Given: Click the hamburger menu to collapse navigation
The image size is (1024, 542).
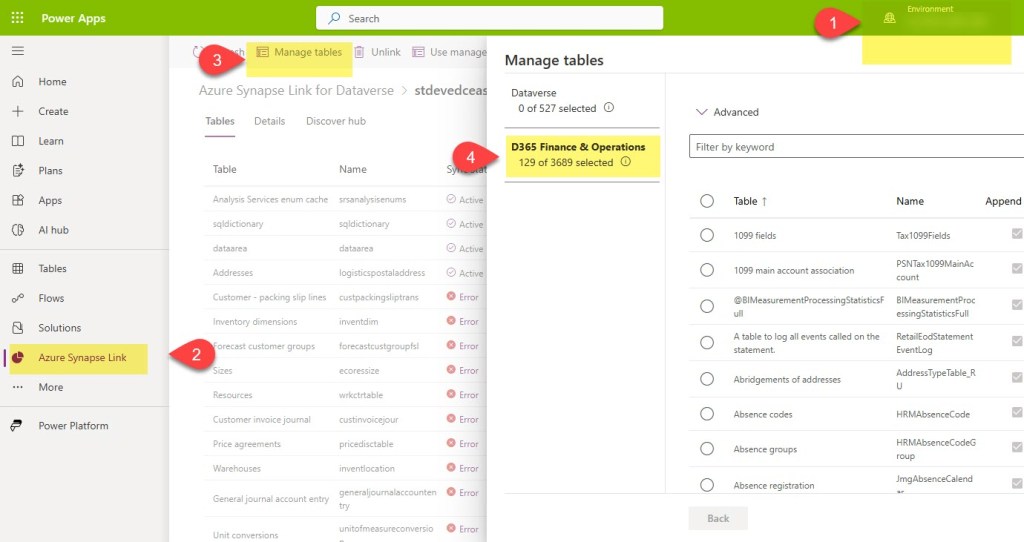Looking at the screenshot, I should [x=18, y=51].
